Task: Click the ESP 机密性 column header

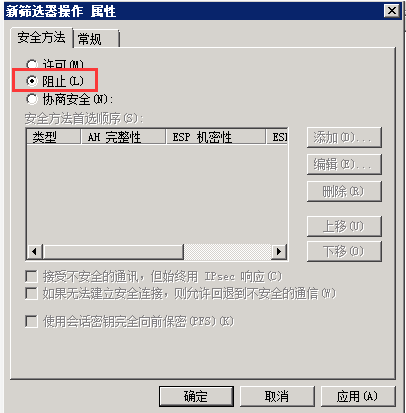Action: click(x=216, y=137)
